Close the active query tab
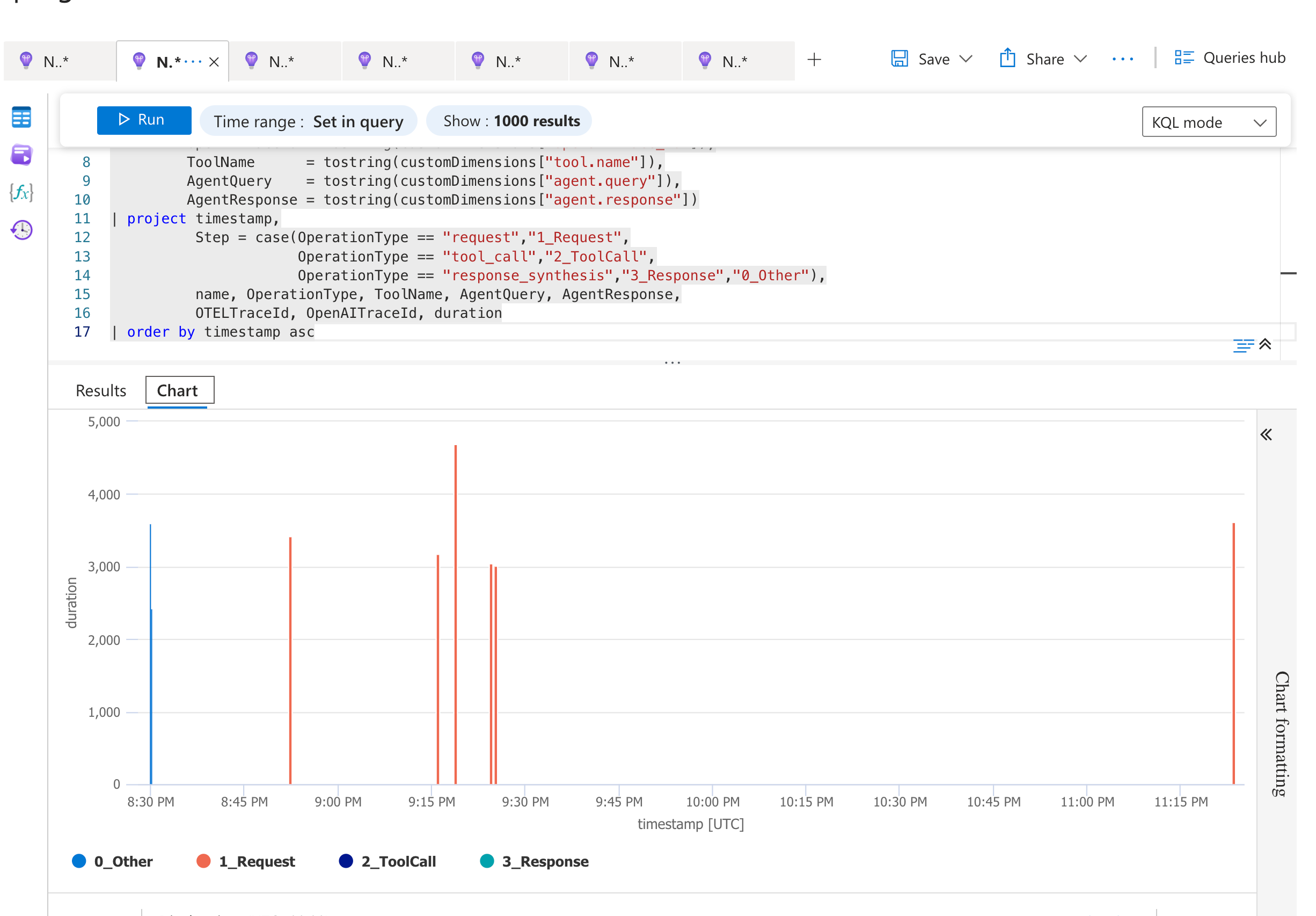 click(214, 61)
